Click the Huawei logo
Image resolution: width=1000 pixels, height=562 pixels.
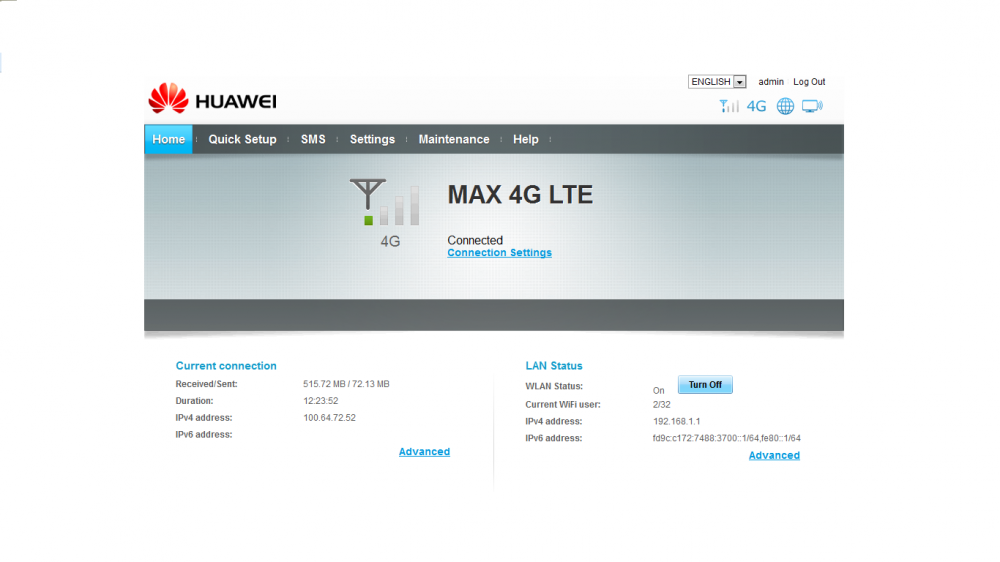point(212,99)
